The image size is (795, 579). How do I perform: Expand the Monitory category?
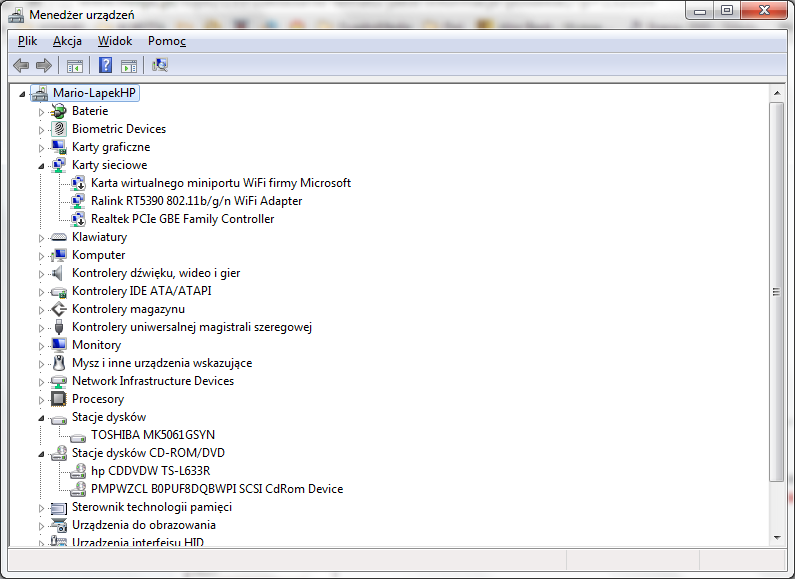41,346
